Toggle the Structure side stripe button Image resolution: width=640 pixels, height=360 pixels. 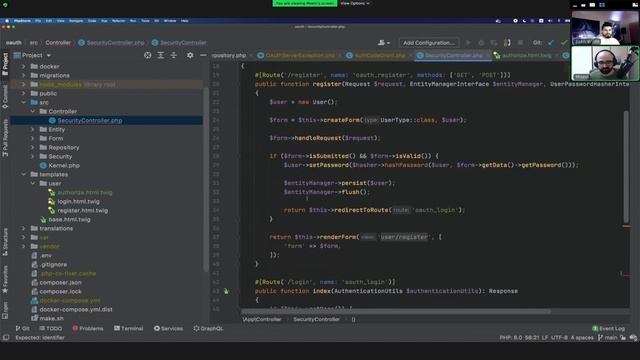pyautogui.click(x=5, y=242)
